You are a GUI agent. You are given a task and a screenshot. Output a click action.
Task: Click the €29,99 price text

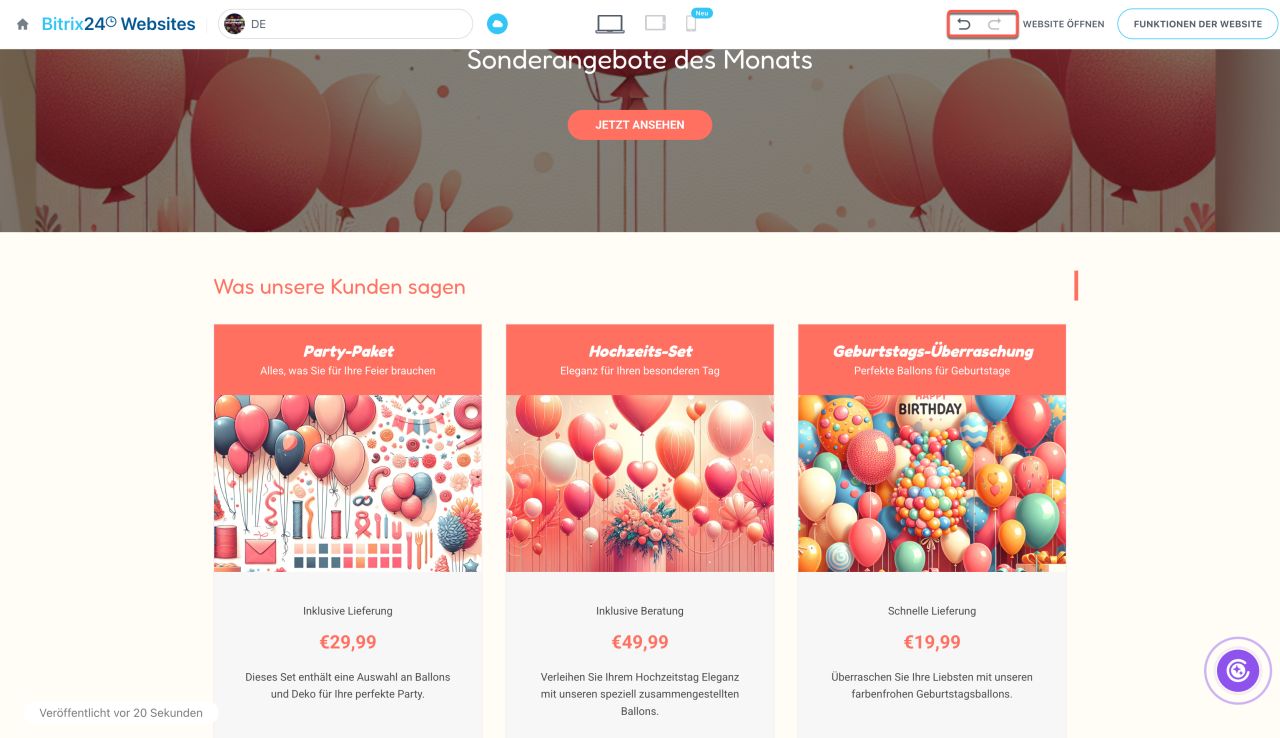click(348, 642)
